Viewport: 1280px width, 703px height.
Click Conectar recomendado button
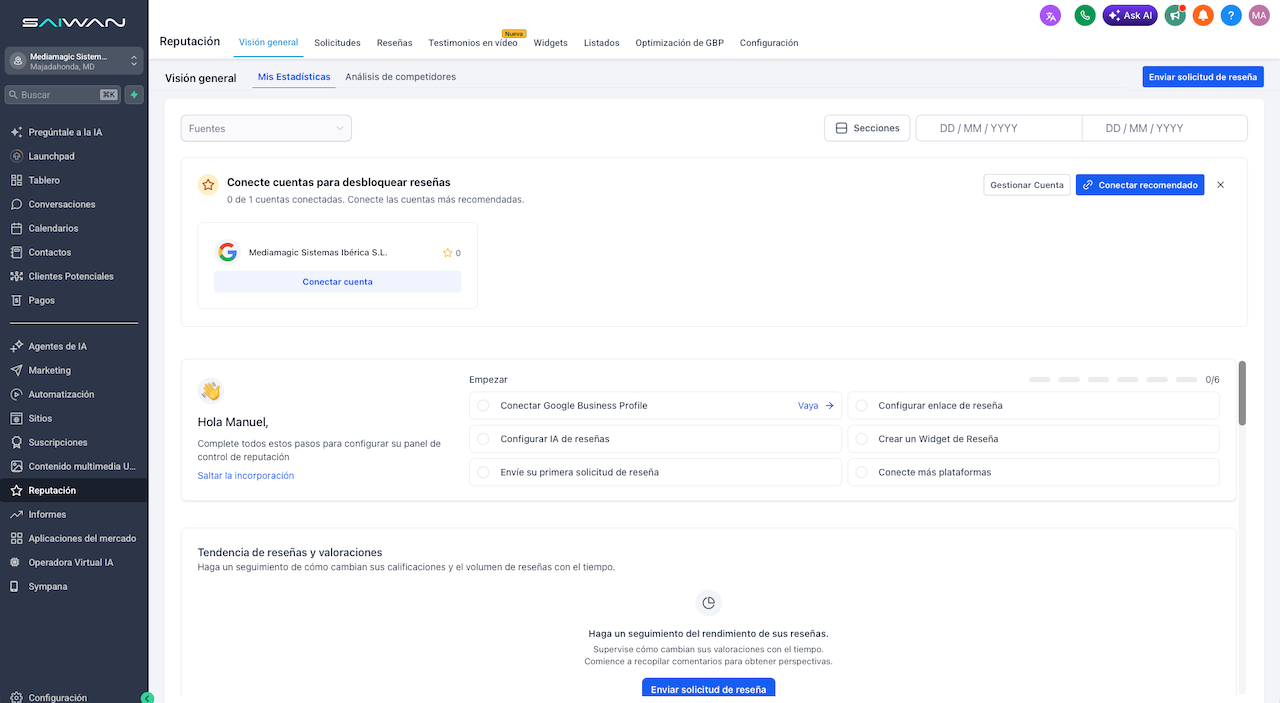(1140, 185)
